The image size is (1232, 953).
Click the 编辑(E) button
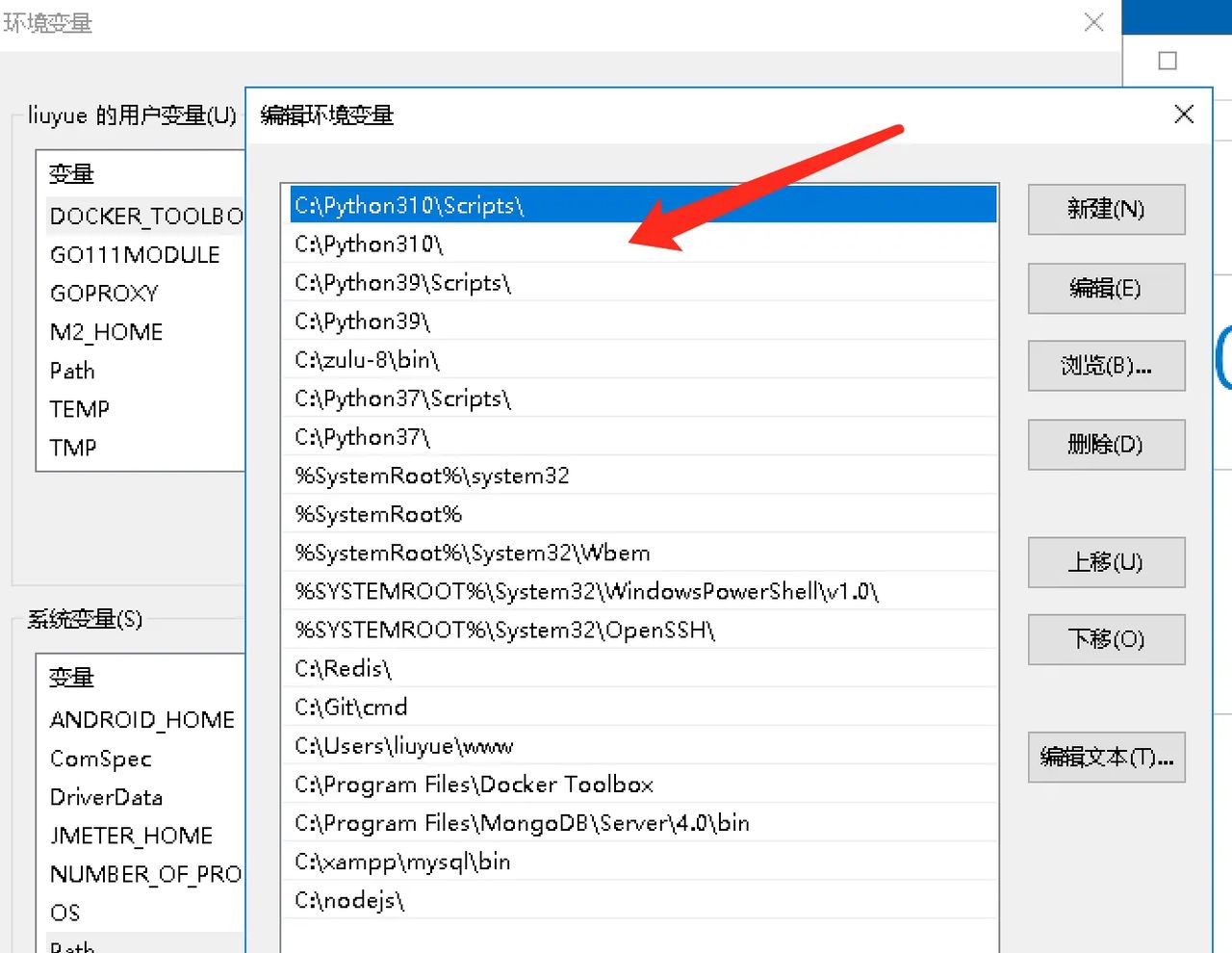(1105, 289)
